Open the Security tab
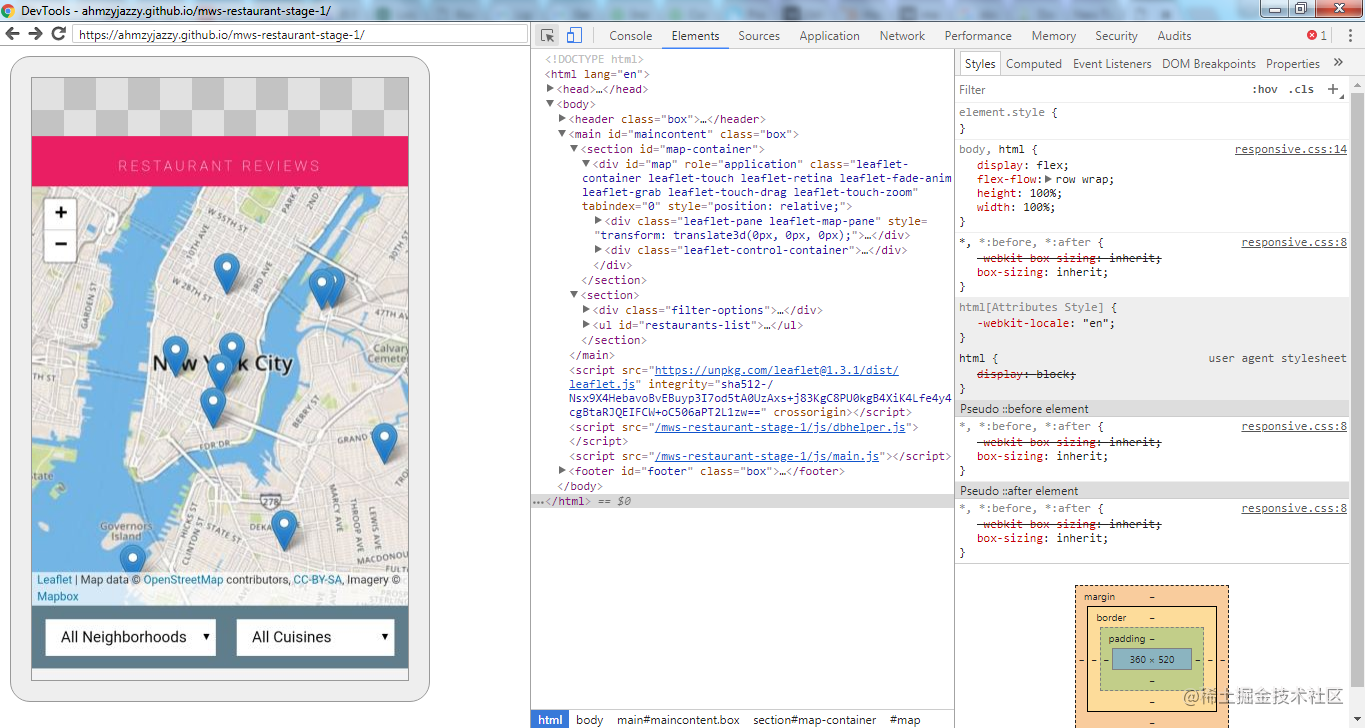Screen dimensions: 1365x728 coord(1116,35)
